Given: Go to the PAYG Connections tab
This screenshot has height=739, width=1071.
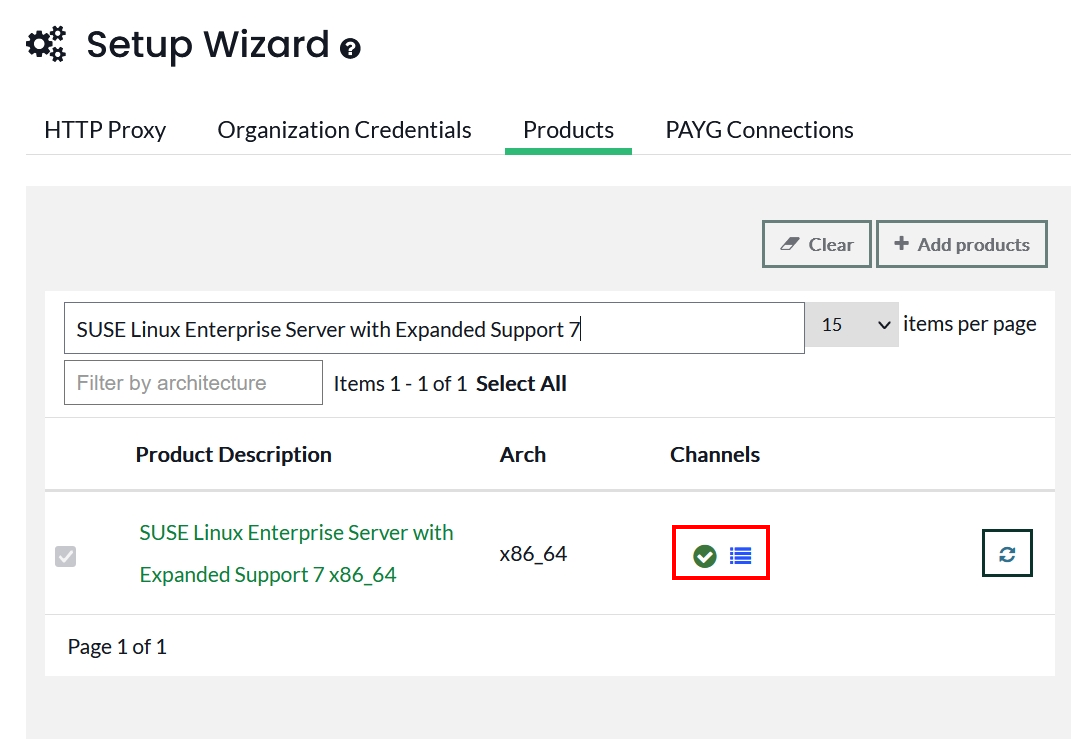Looking at the screenshot, I should click(760, 130).
